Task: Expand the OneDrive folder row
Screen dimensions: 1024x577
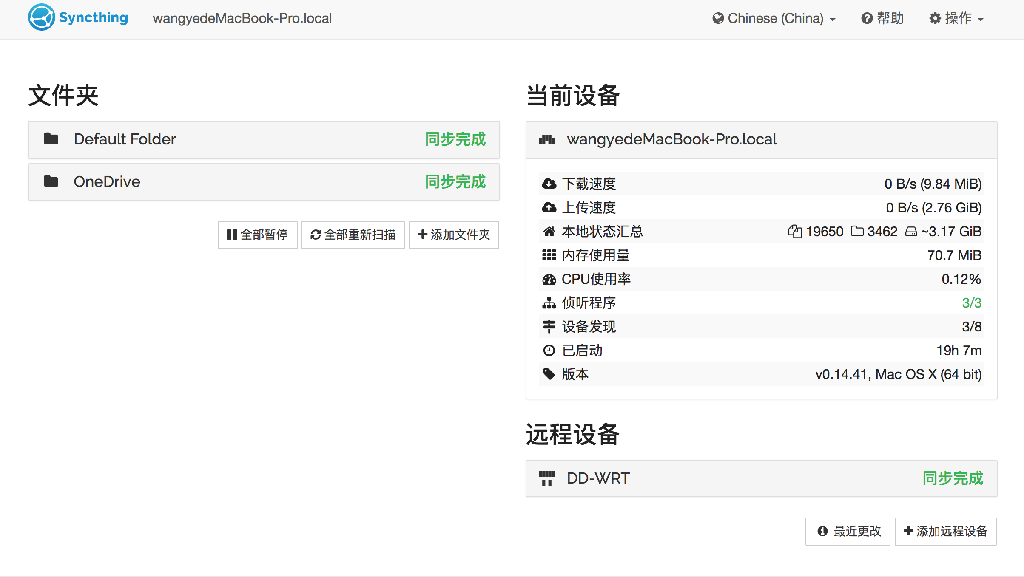Action: click(264, 182)
